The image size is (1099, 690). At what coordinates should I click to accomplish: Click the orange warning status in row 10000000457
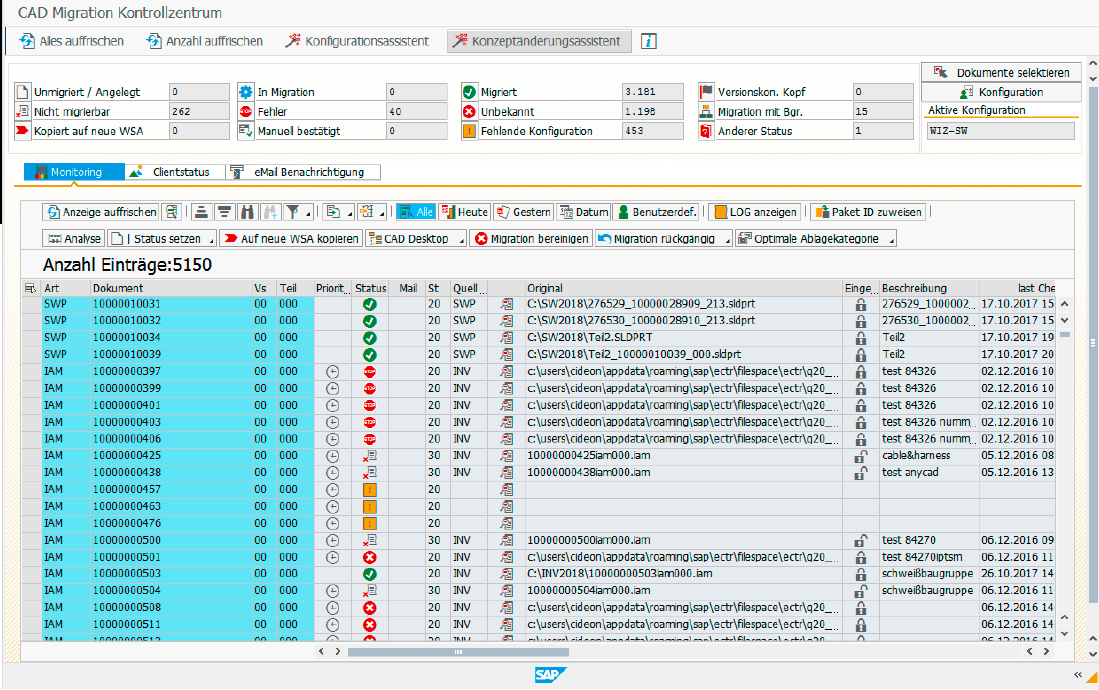[x=370, y=489]
